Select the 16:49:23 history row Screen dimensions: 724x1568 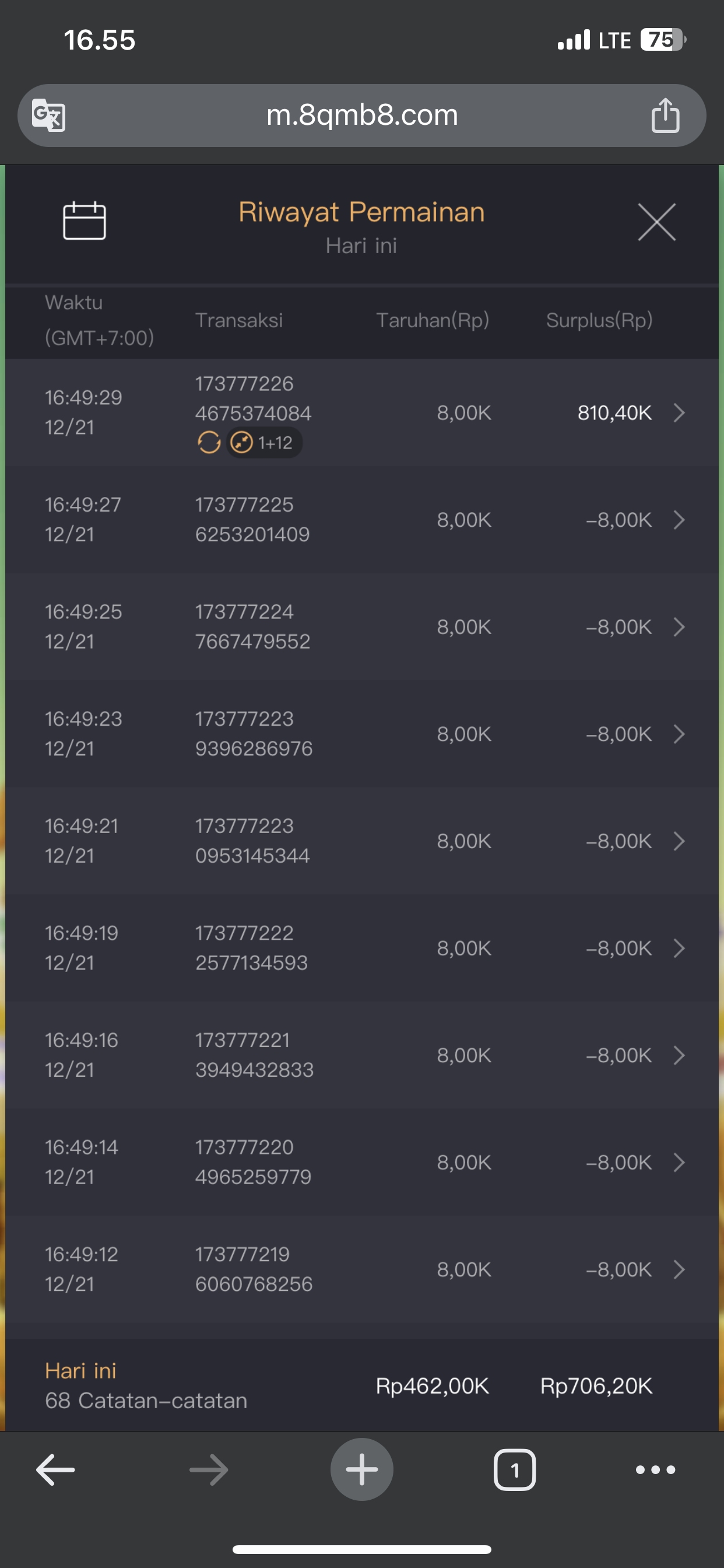(x=362, y=733)
